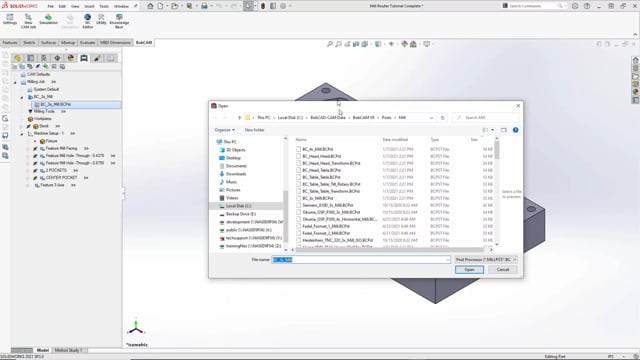The image size is (640, 360).
Task: Open the Utility tool
Action: tap(101, 19)
